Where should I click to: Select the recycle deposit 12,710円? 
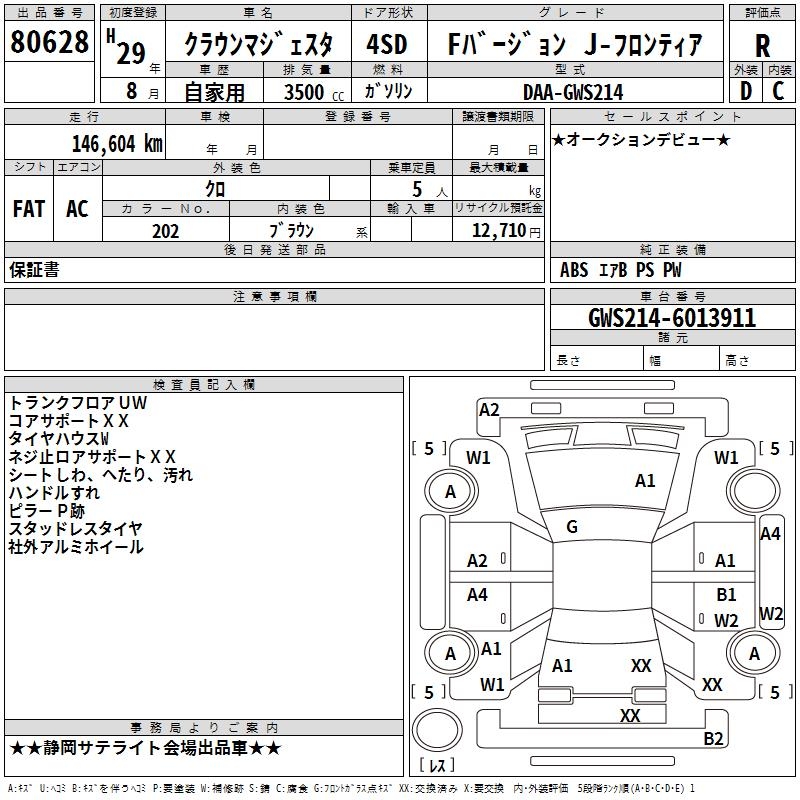click(506, 231)
